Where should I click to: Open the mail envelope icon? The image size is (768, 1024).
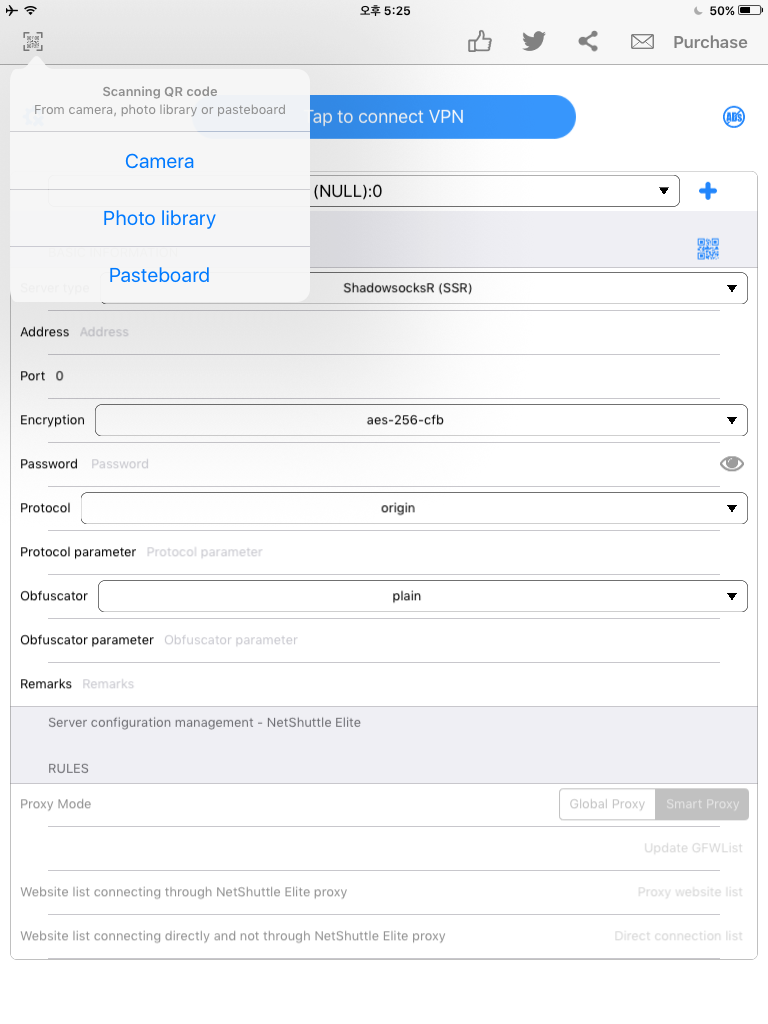pyautogui.click(x=642, y=42)
